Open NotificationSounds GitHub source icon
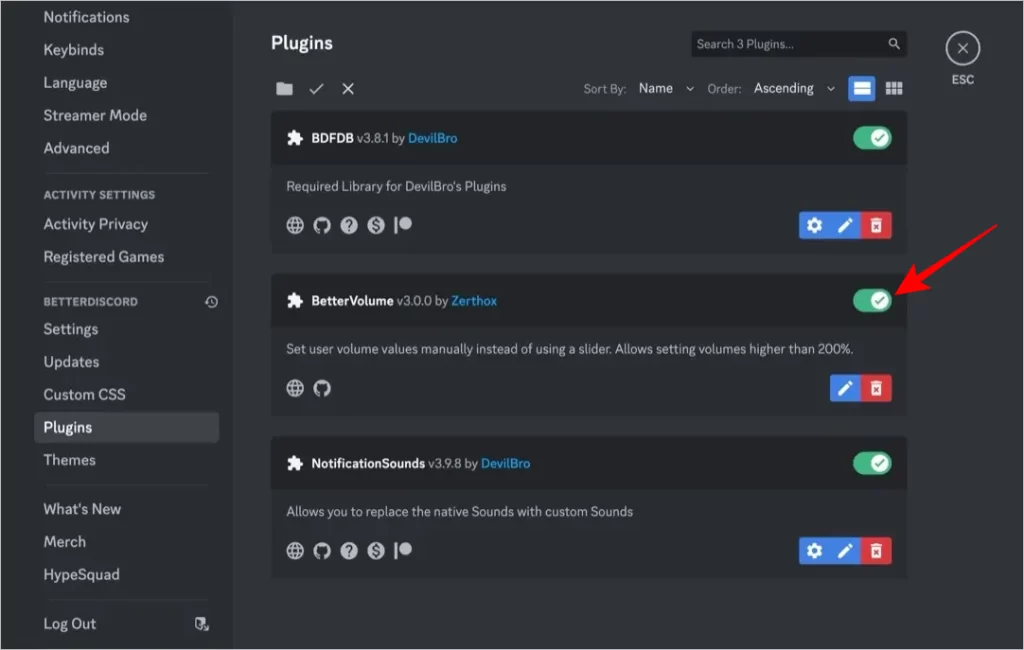This screenshot has width=1024, height=650. coord(322,551)
